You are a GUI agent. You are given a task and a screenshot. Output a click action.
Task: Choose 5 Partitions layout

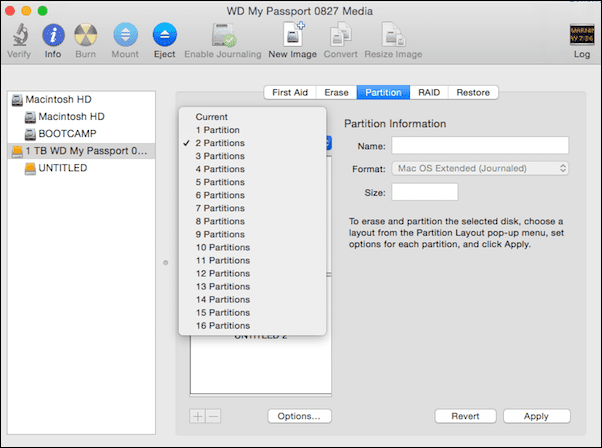pyautogui.click(x=253, y=182)
